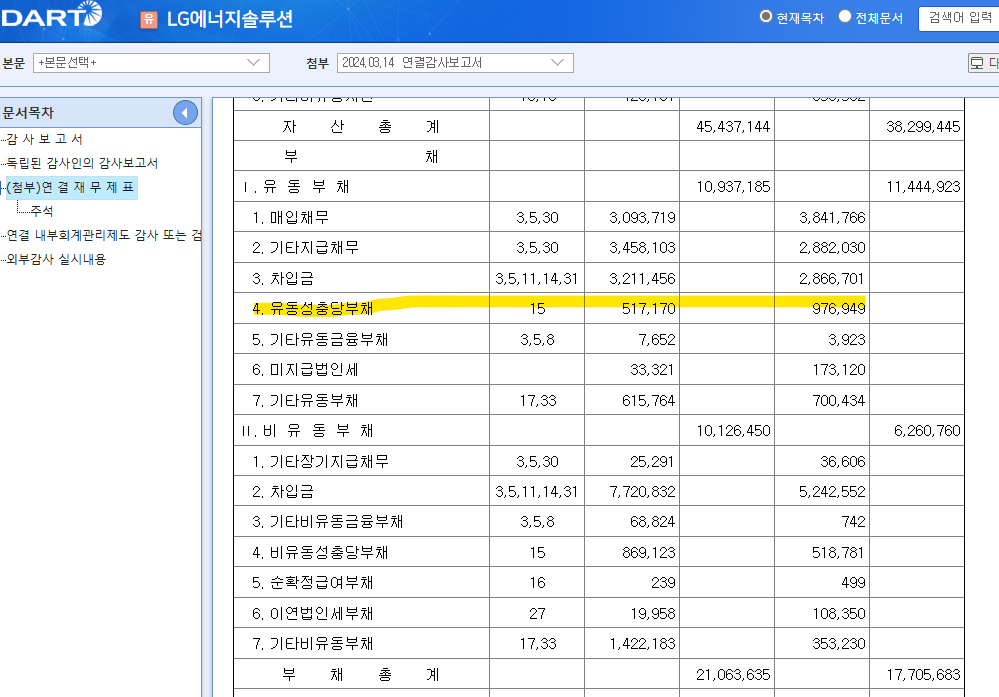Click the 4. 비유동성충당부채 row label
Image resolution: width=999 pixels, height=697 pixels.
tap(320, 552)
